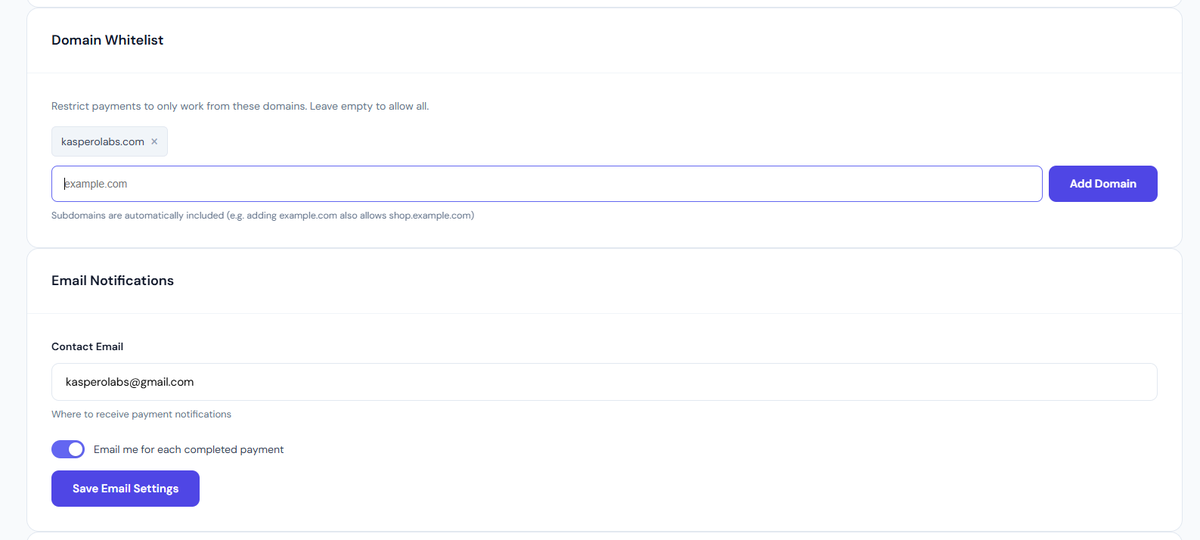This screenshot has width=1200, height=540.
Task: Click the Add Domain button
Action: coord(1103,184)
